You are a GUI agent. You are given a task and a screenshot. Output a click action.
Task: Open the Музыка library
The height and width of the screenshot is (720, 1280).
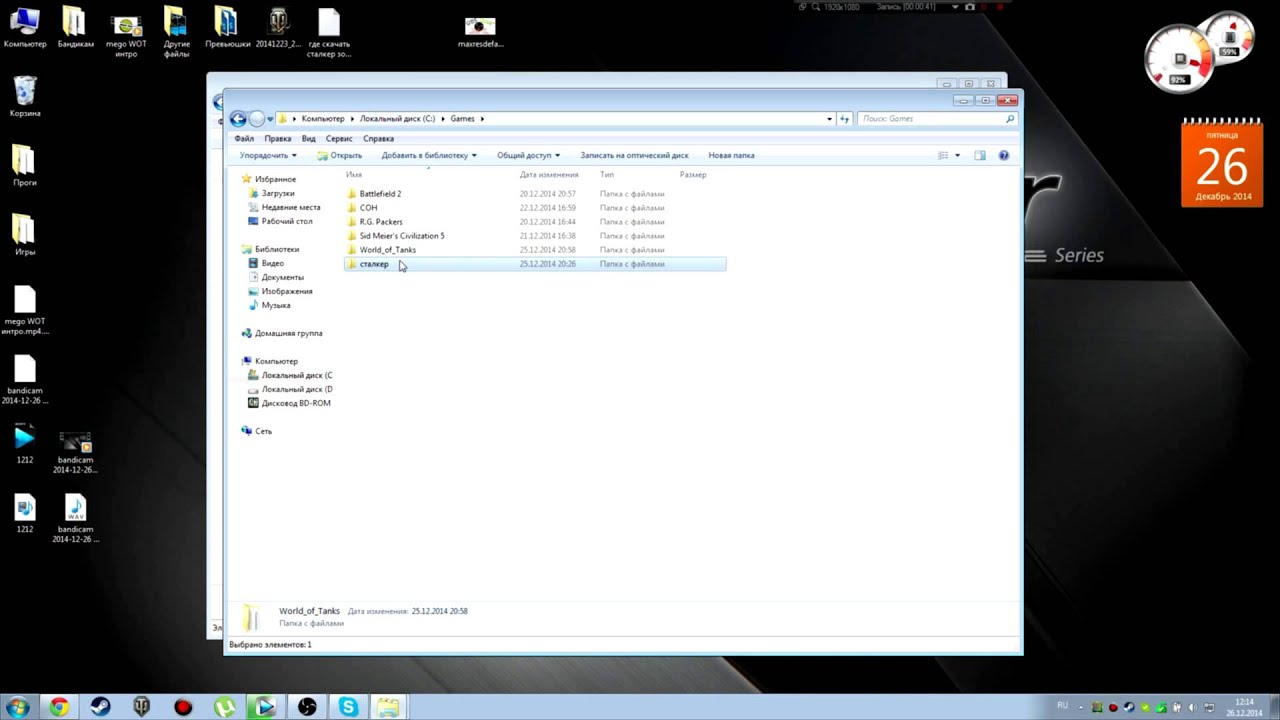275,305
